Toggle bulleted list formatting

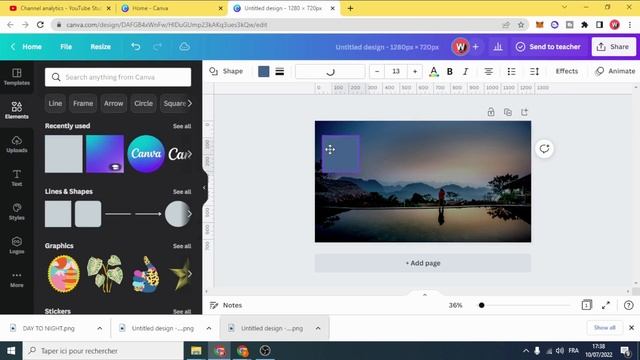tap(511, 71)
